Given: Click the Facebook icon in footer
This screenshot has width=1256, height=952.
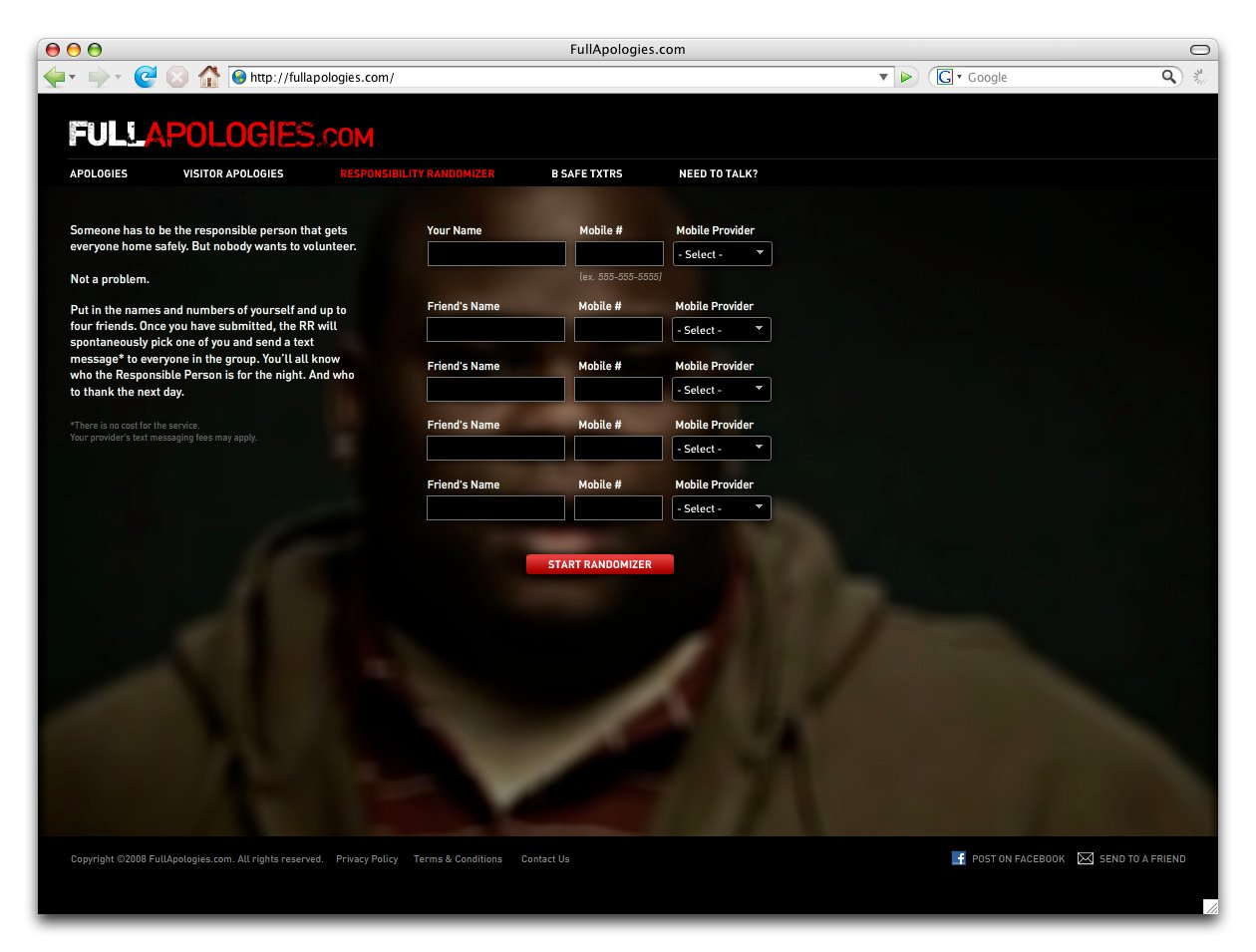Looking at the screenshot, I should (959, 858).
